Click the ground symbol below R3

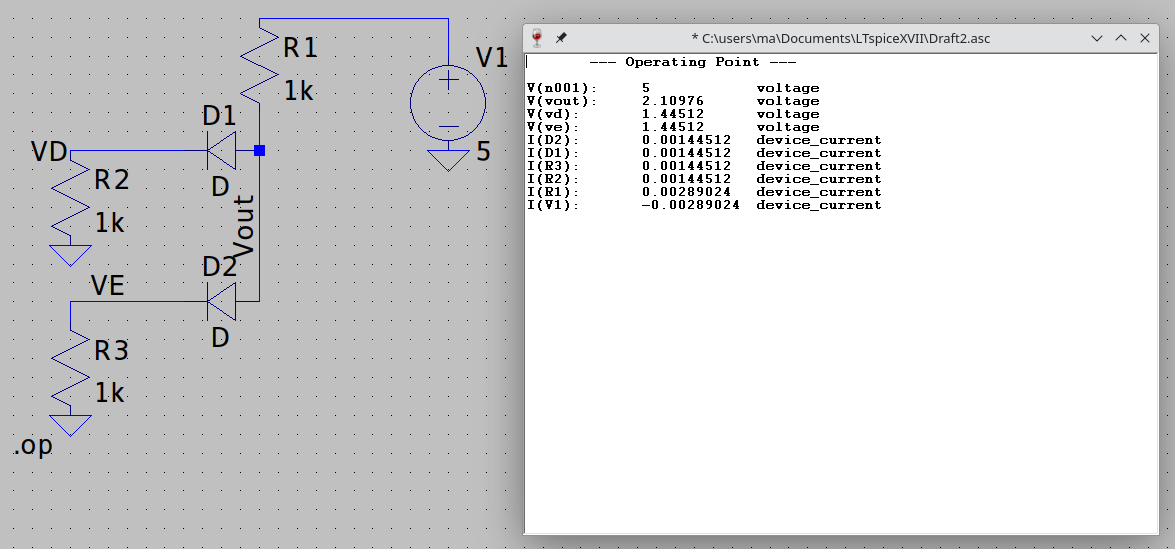[x=71, y=426]
